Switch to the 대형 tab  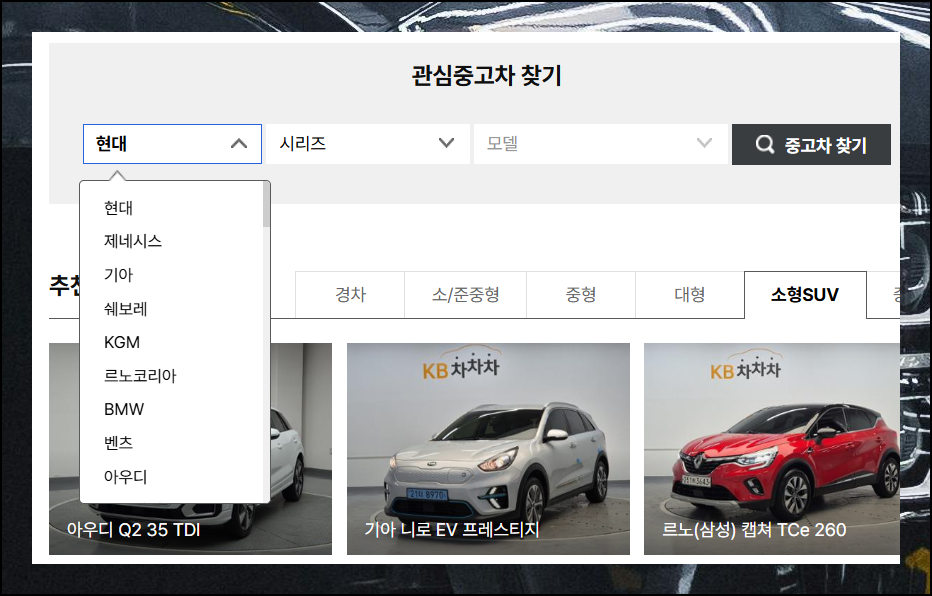689,295
